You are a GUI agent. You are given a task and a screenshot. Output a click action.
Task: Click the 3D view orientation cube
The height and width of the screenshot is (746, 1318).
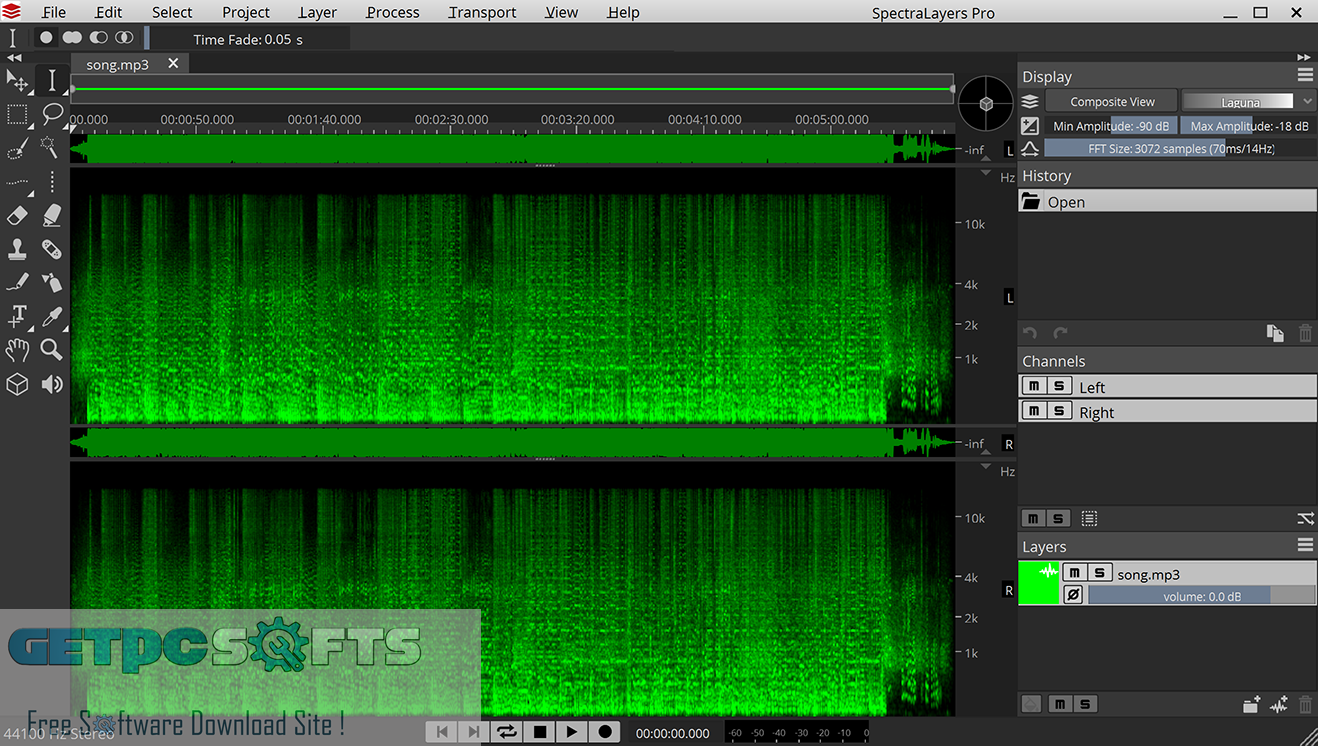point(985,103)
